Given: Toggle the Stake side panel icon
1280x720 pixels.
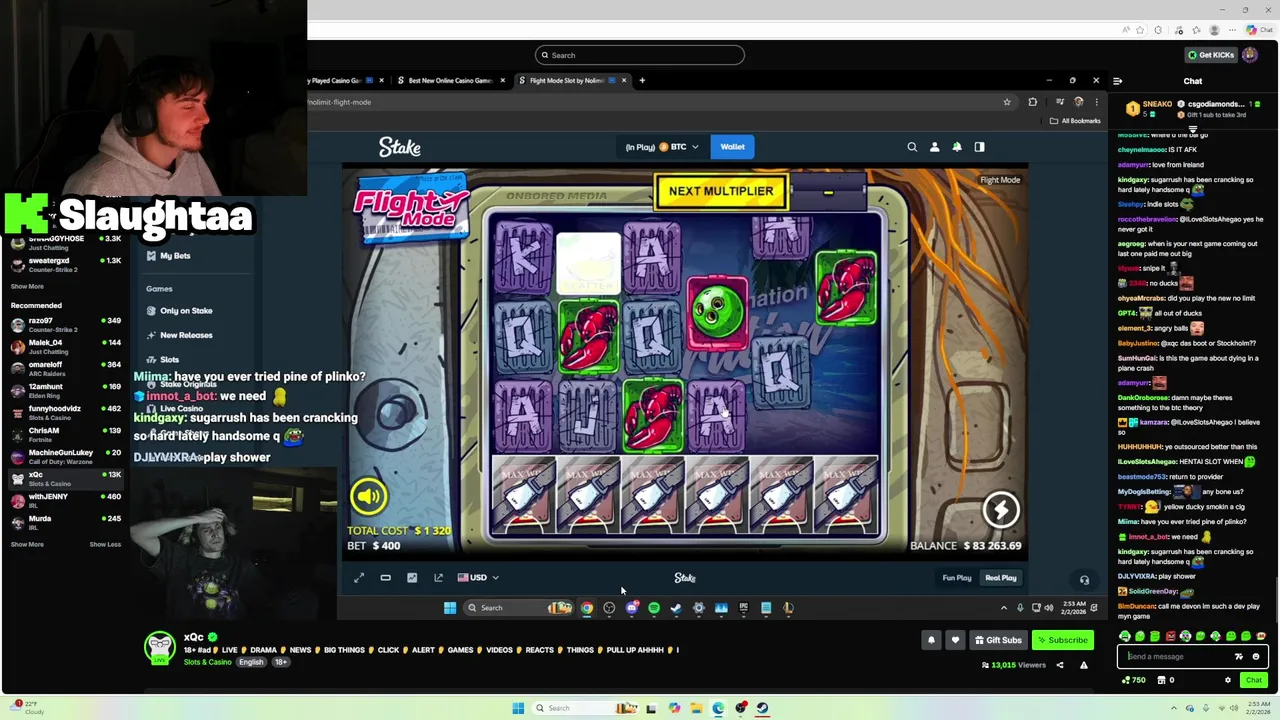Looking at the screenshot, I should 979,147.
